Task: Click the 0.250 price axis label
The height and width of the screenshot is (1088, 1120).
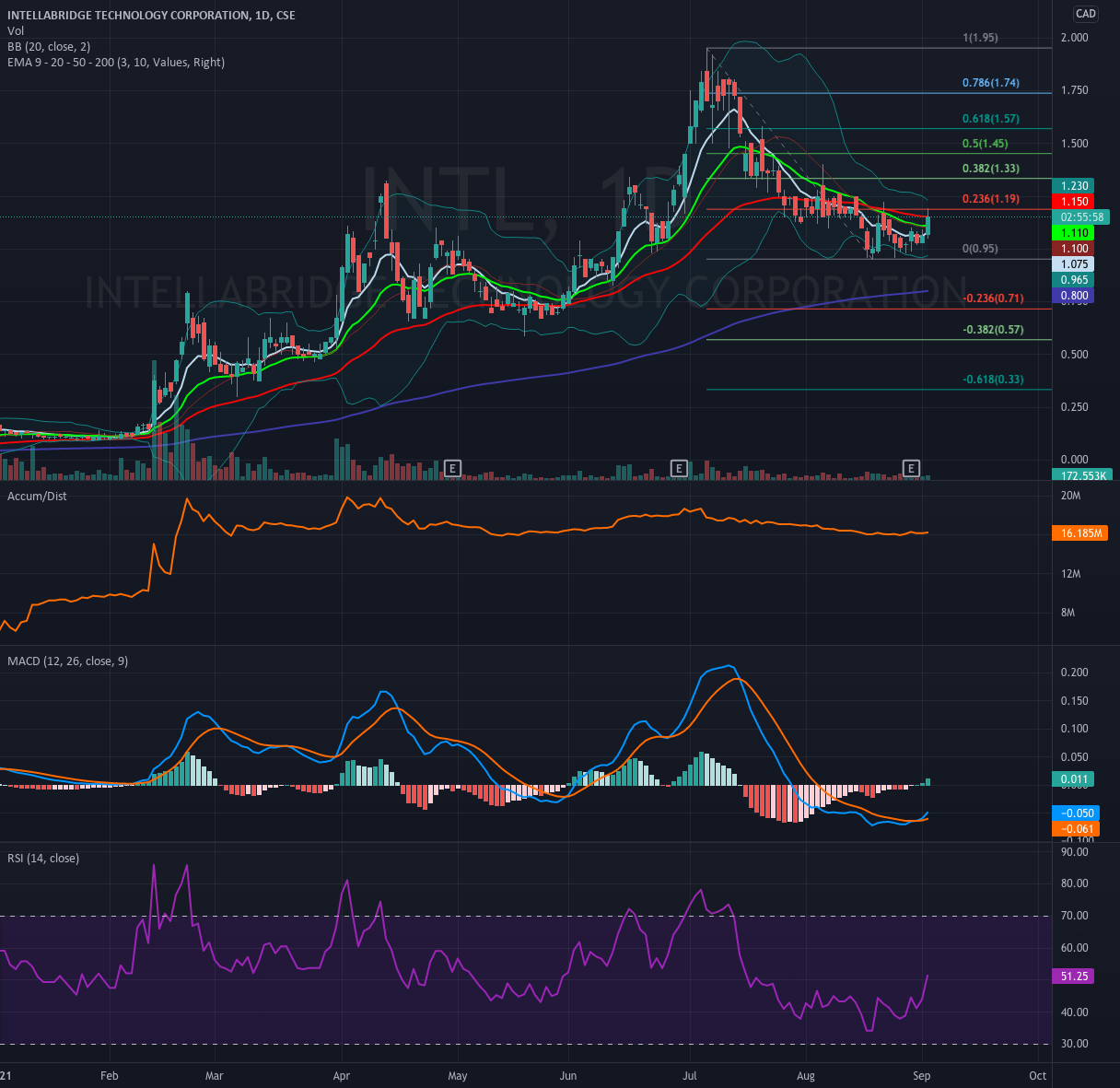Action: (x=1075, y=407)
